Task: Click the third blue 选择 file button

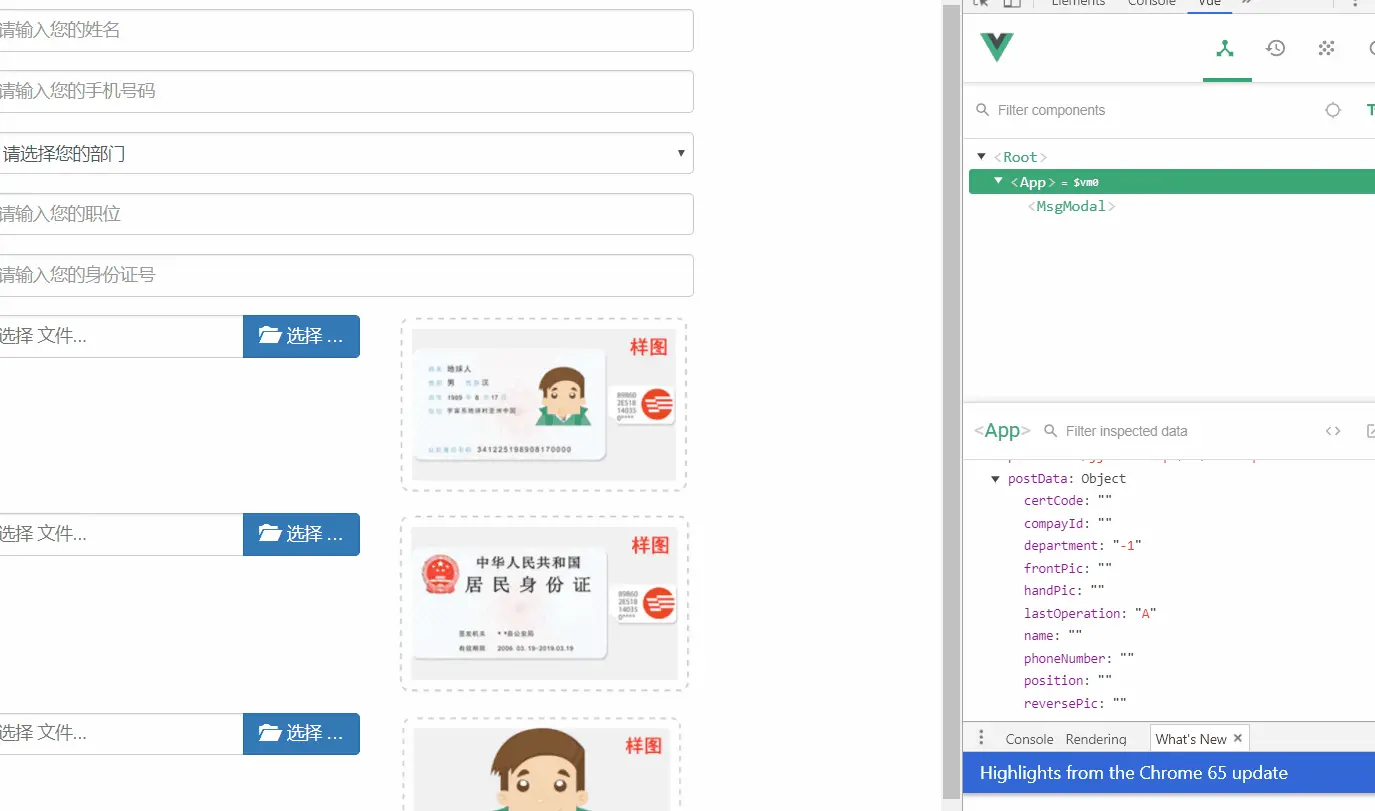Action: [301, 733]
